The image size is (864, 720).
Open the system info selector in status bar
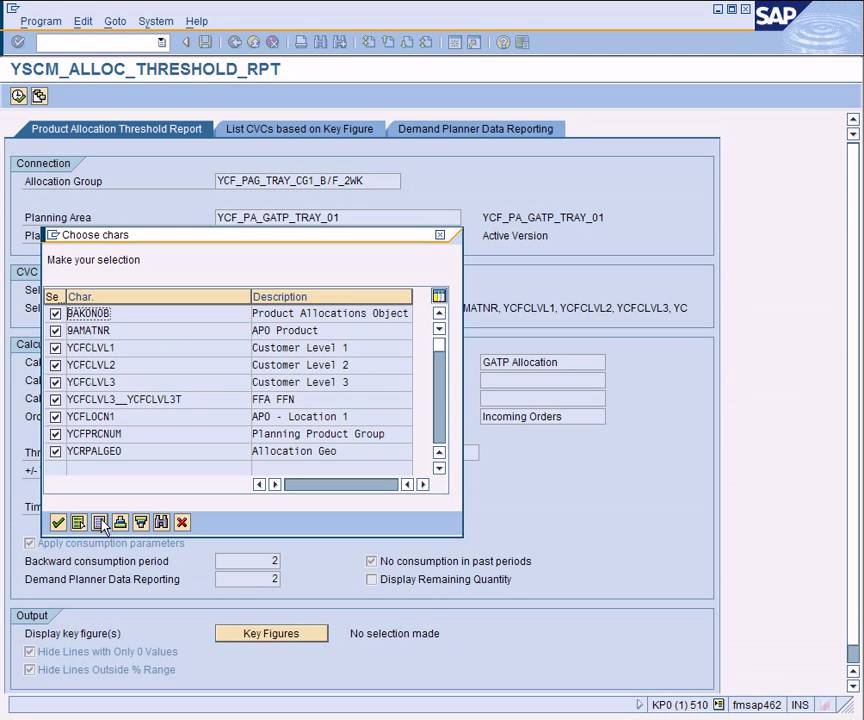coord(719,704)
